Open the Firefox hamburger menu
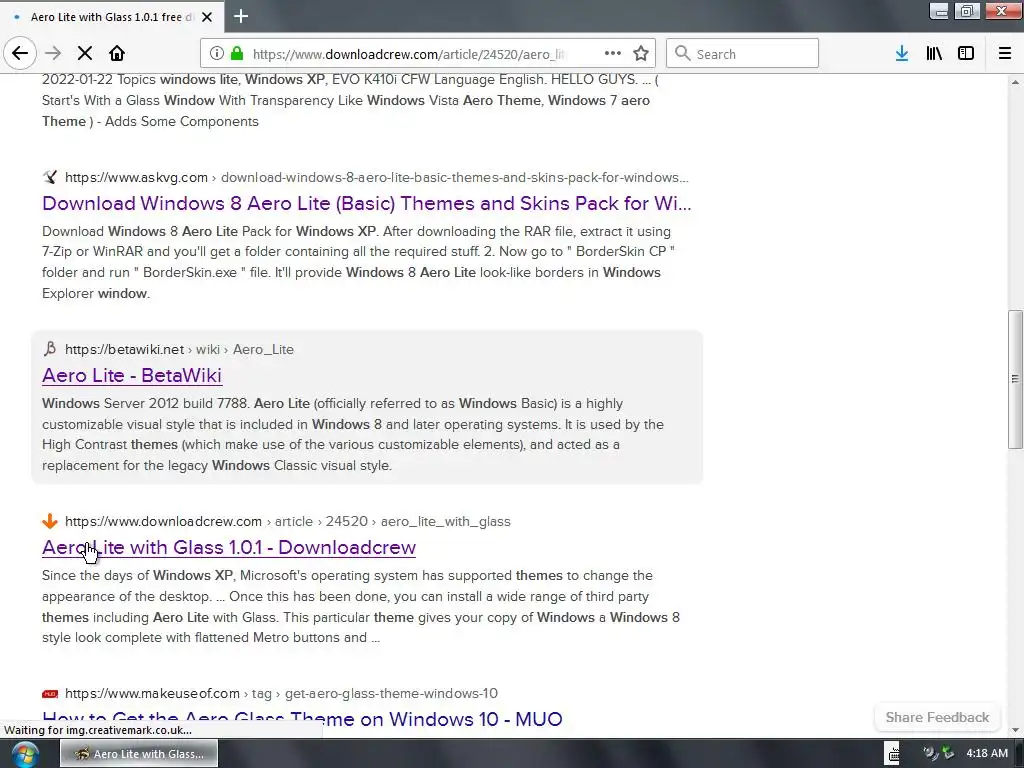The width and height of the screenshot is (1024, 768). 1005,54
